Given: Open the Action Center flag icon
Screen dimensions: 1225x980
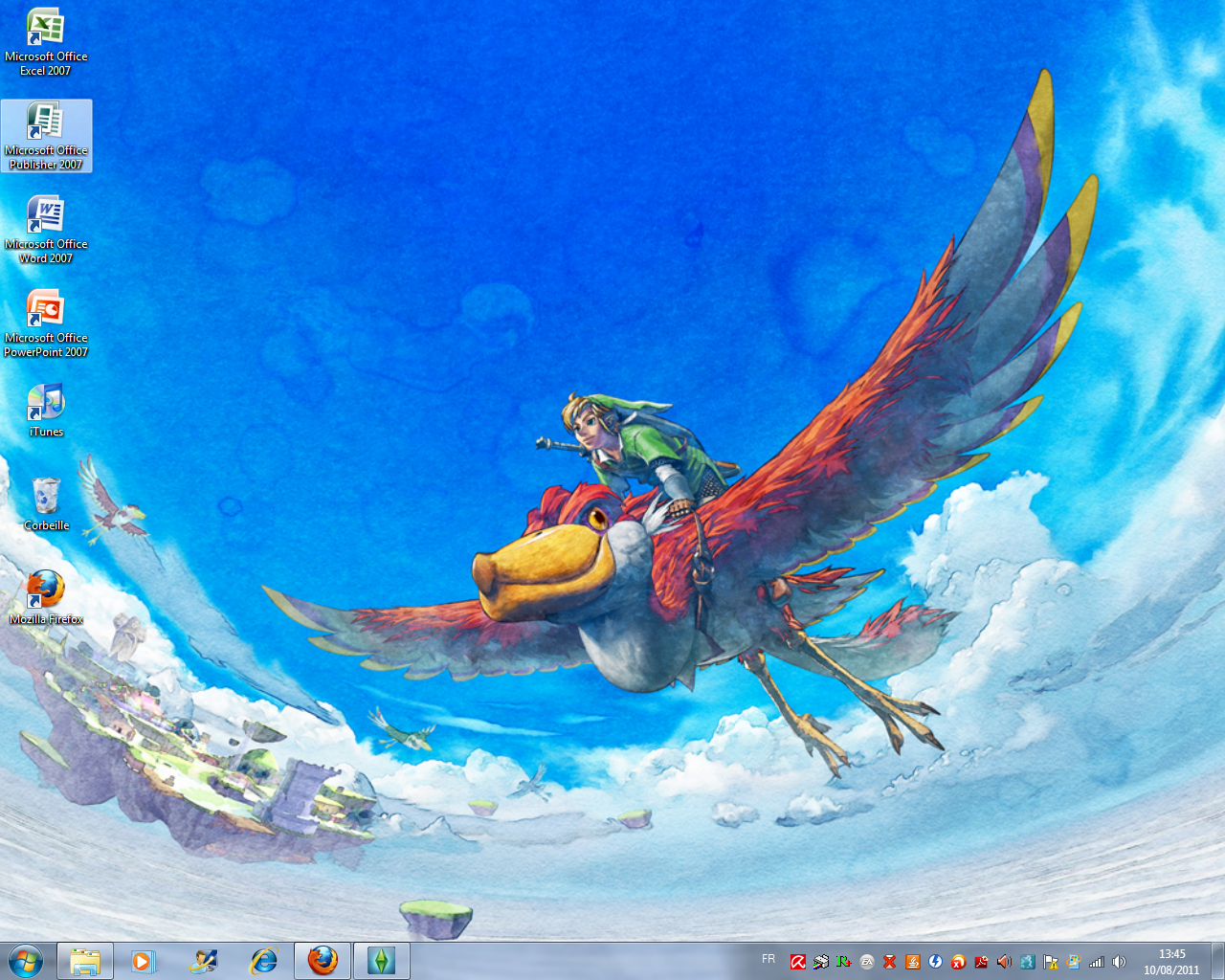Looking at the screenshot, I should click(x=1050, y=962).
